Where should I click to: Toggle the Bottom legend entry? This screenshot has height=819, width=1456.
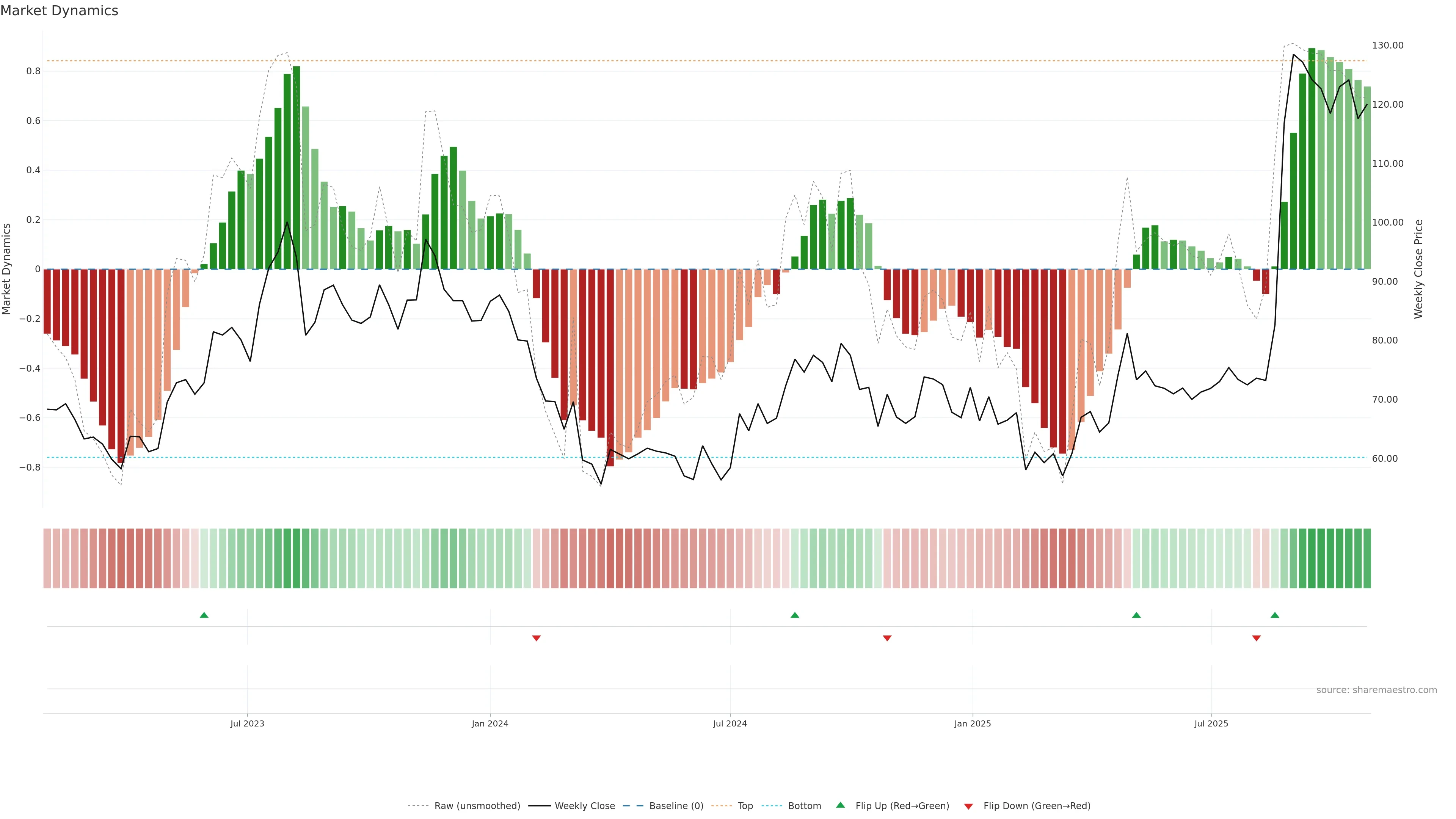tap(804, 806)
